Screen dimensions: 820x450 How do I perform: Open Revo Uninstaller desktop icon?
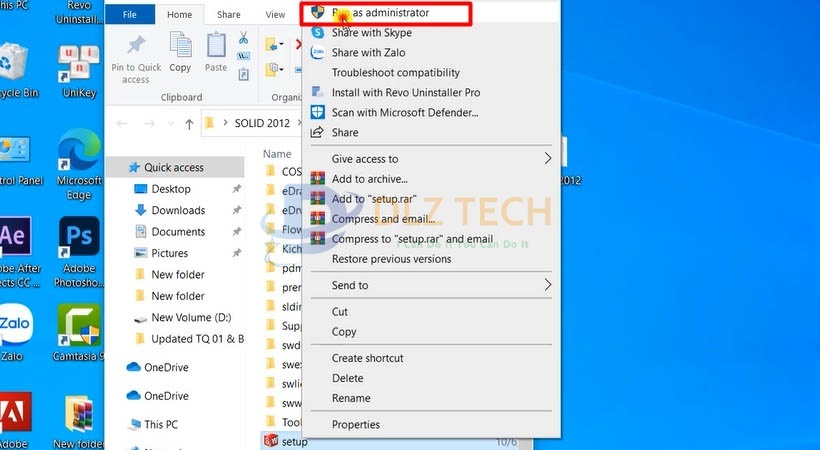[79, 13]
